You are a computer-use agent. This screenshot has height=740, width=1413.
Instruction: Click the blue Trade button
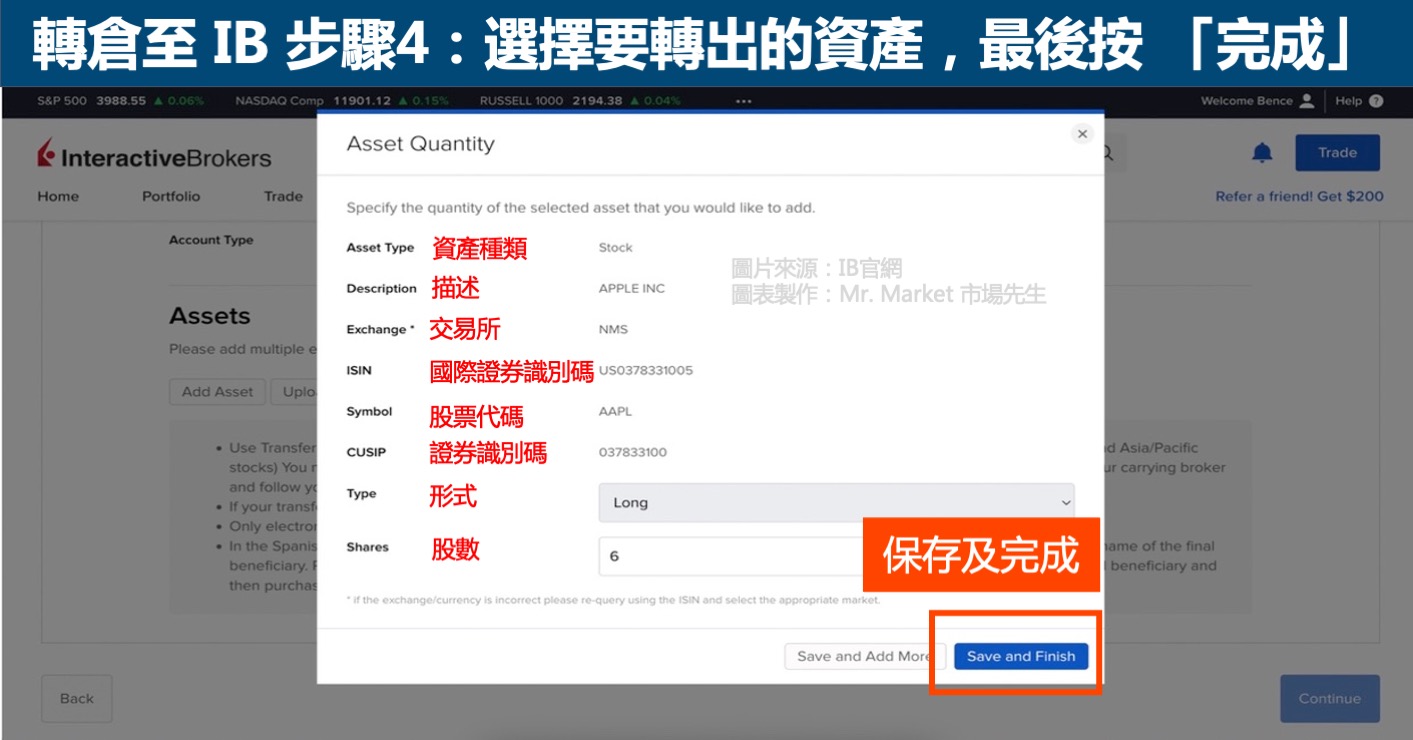point(1337,153)
